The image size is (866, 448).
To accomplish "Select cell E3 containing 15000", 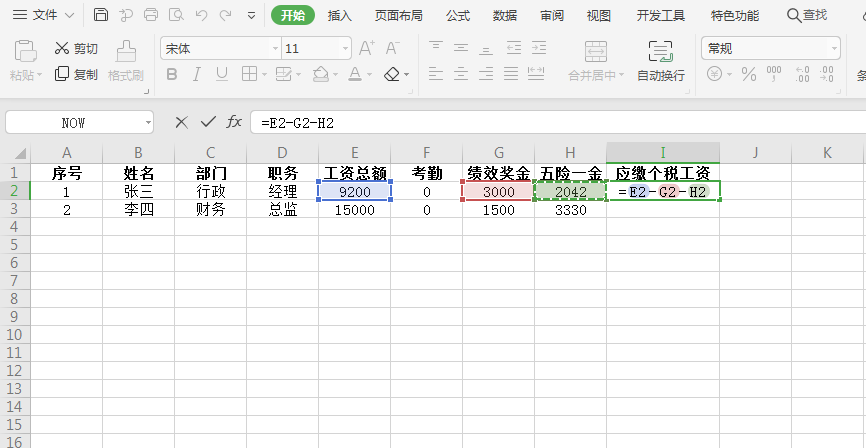I will (x=355, y=210).
